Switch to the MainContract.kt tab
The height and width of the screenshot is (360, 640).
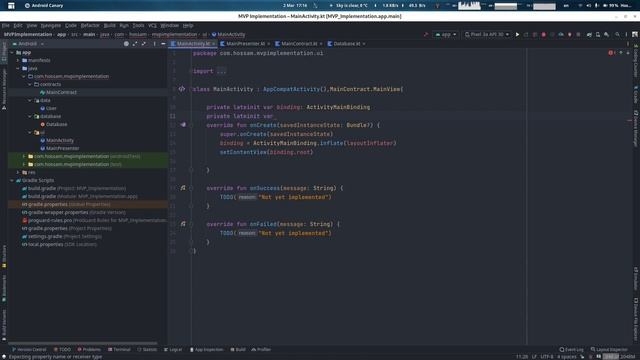point(299,44)
